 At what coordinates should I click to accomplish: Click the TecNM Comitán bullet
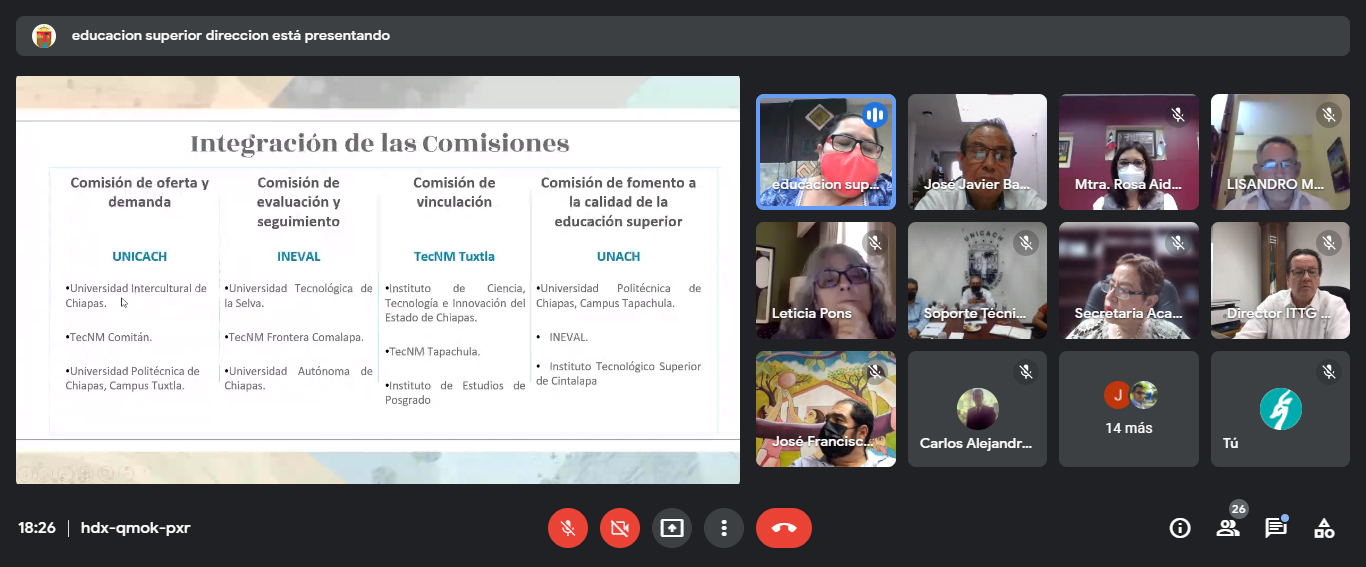pyautogui.click(x=109, y=337)
